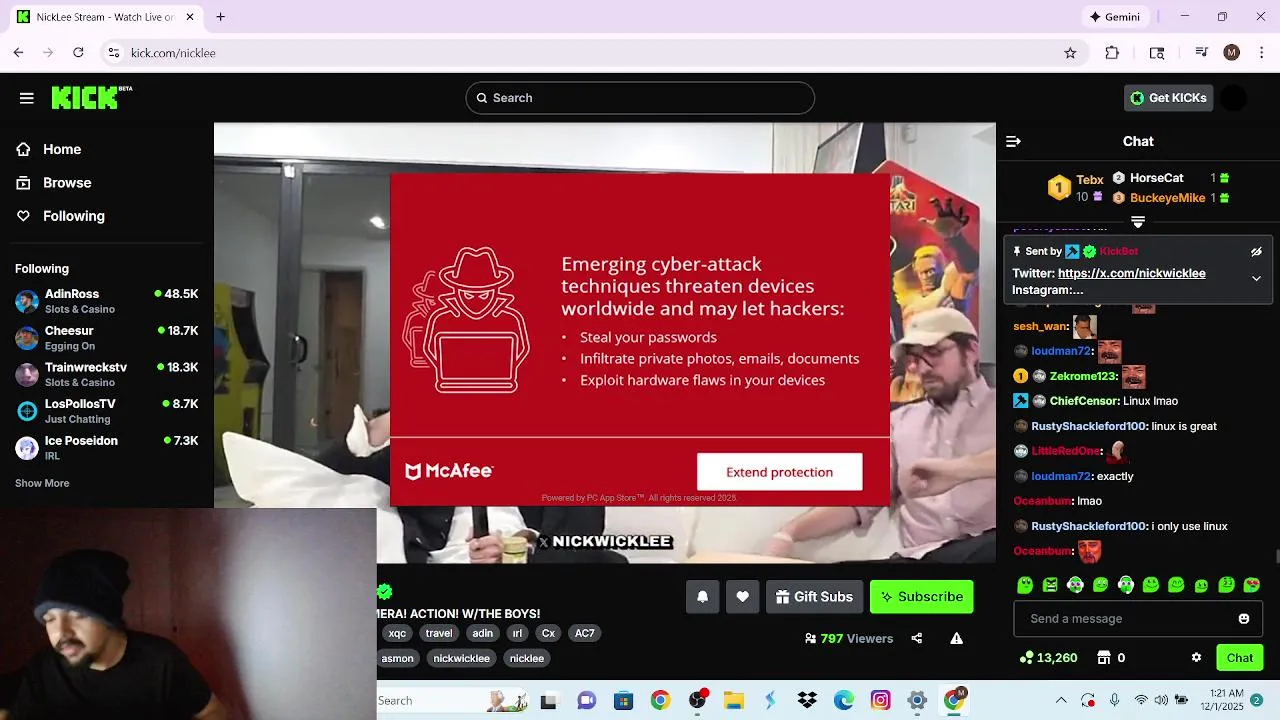1280x720 pixels.
Task: Click the Gift Subs button
Action: pos(814,597)
